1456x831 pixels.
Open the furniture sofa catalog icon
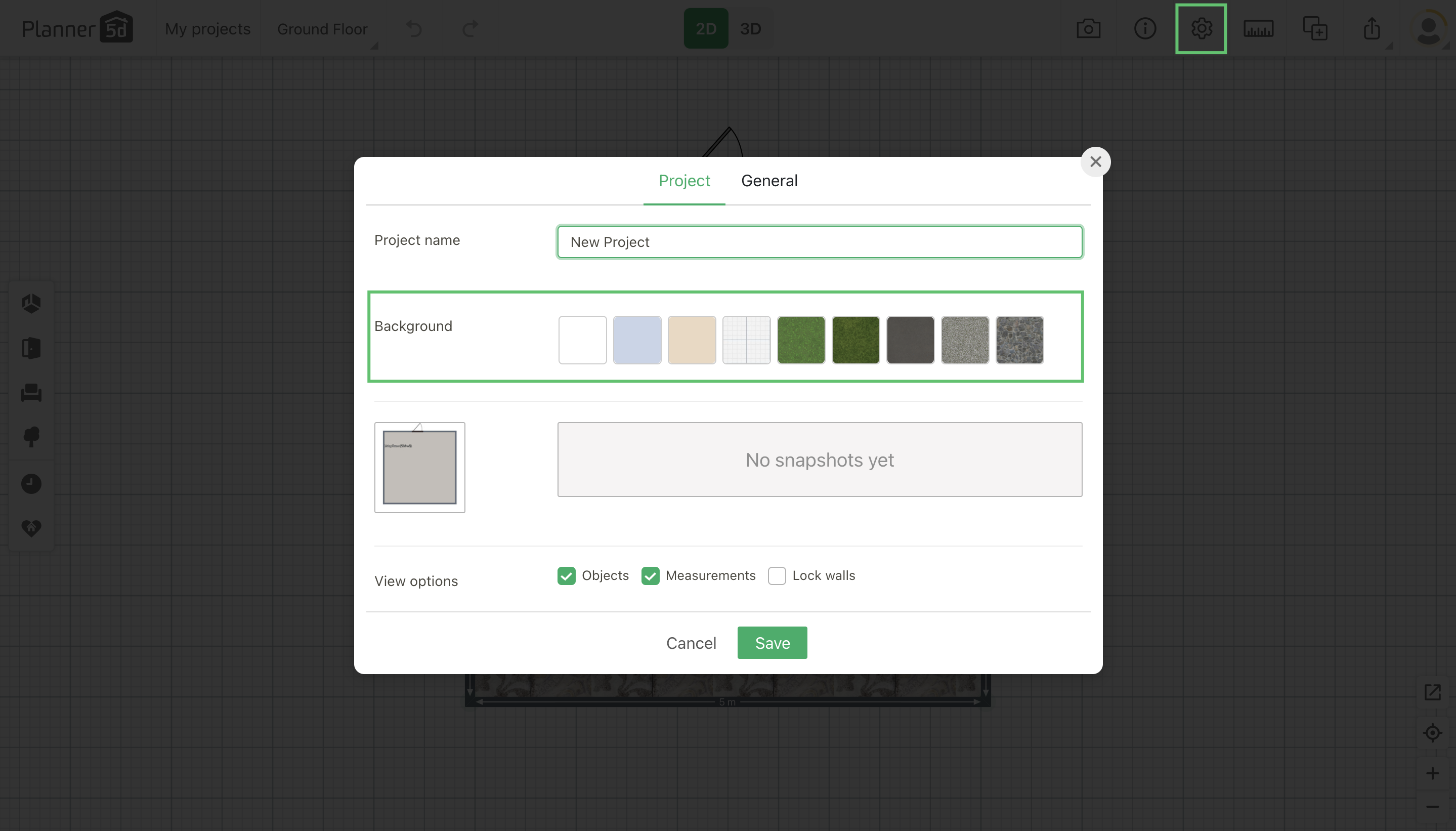[31, 393]
